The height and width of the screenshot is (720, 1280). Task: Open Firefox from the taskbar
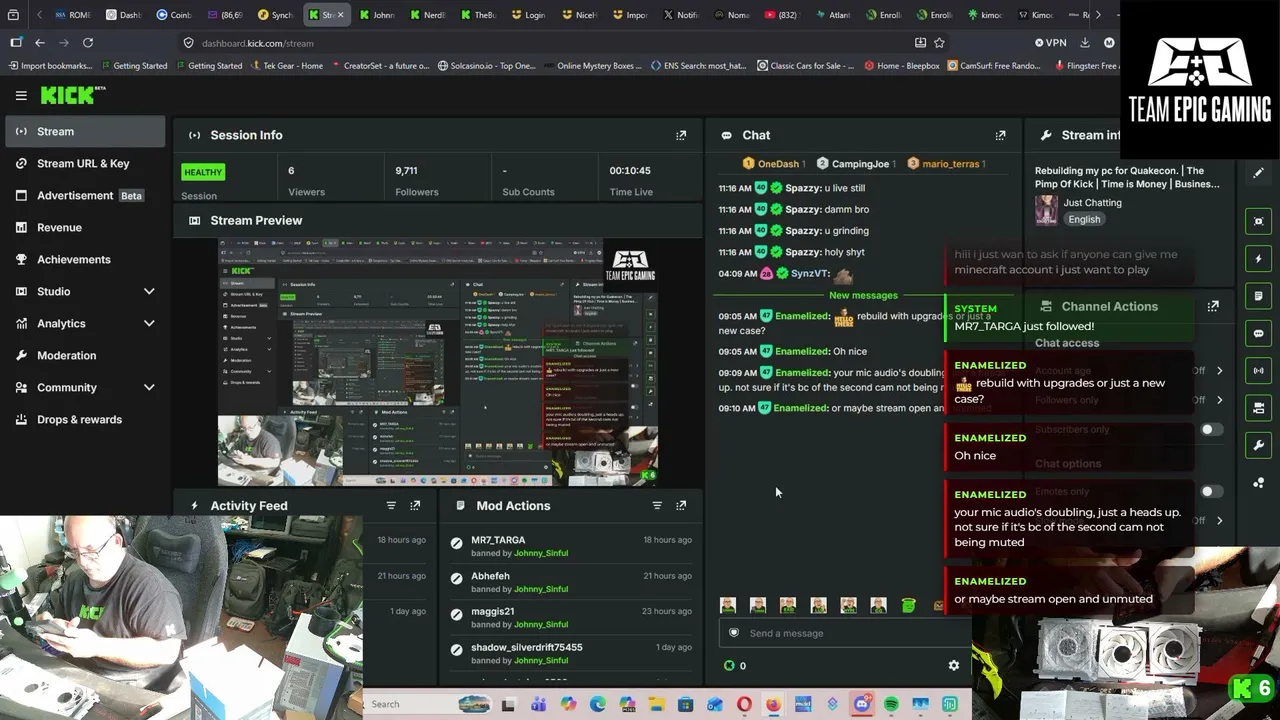[773, 704]
